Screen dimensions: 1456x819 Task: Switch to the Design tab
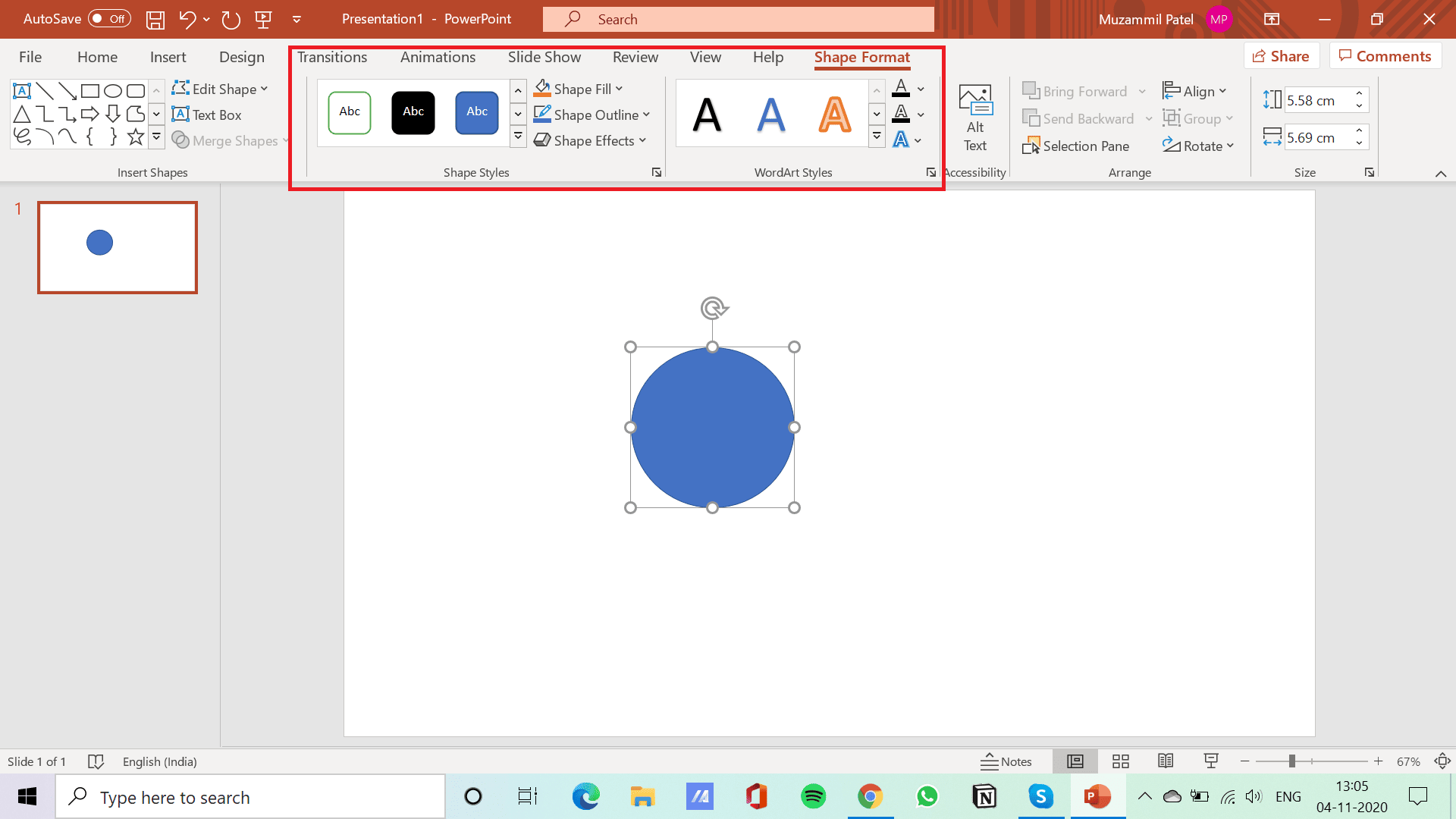[x=241, y=57]
